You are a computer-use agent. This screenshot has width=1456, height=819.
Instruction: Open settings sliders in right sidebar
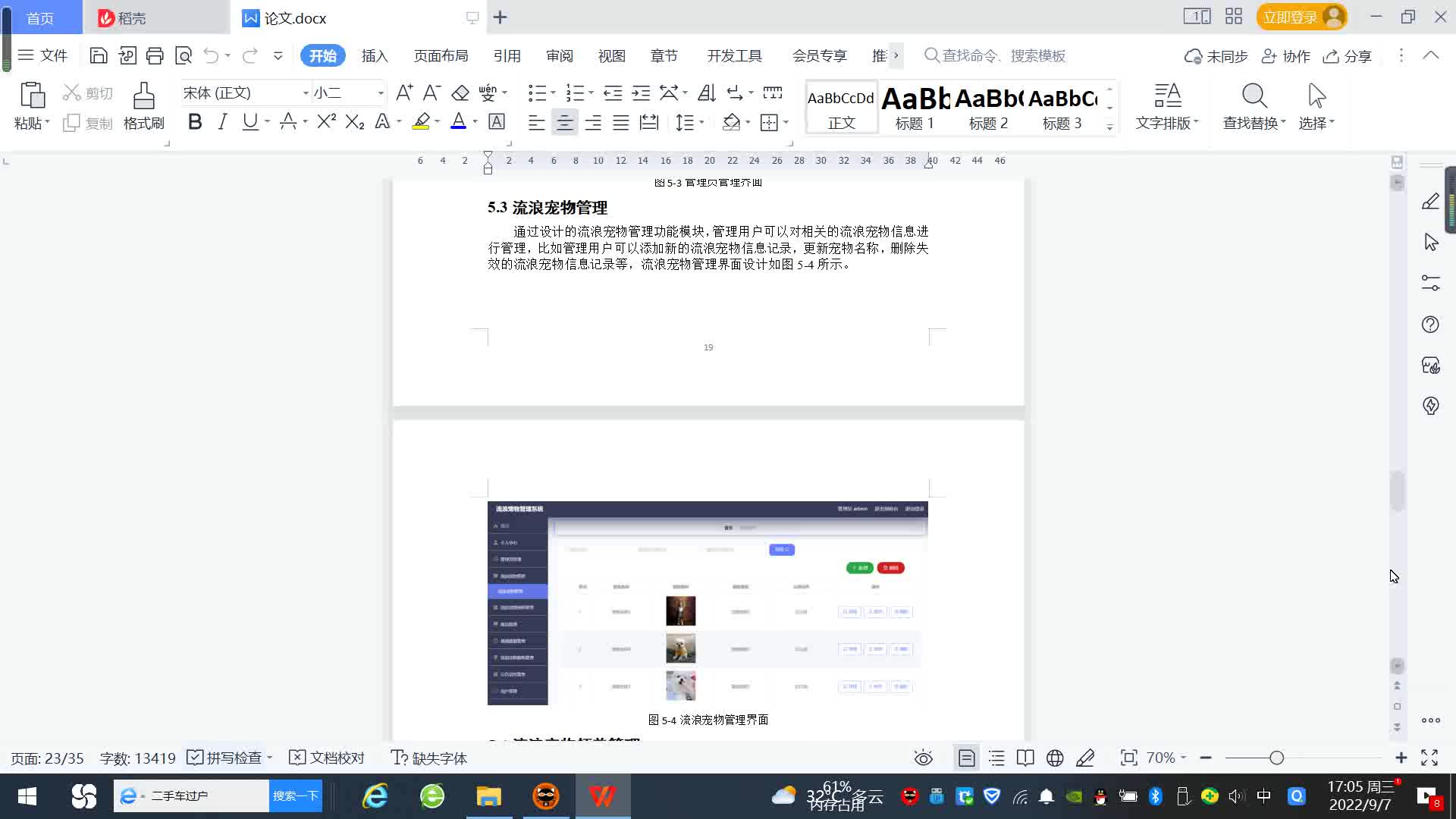coord(1430,283)
